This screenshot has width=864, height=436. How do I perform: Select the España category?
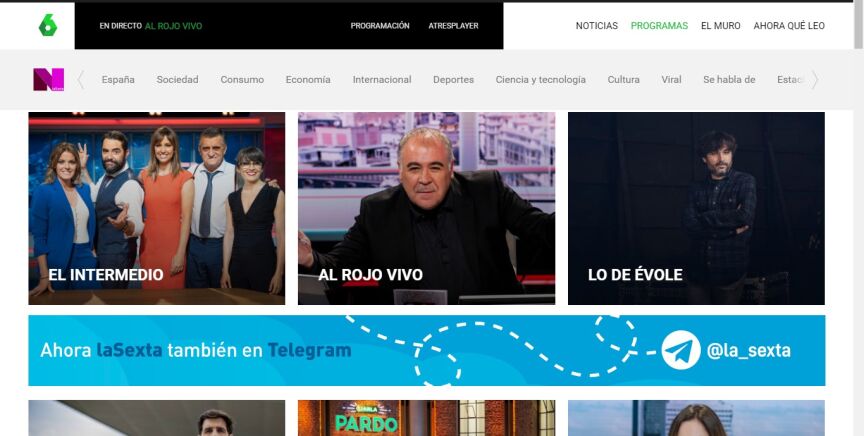[x=118, y=80]
